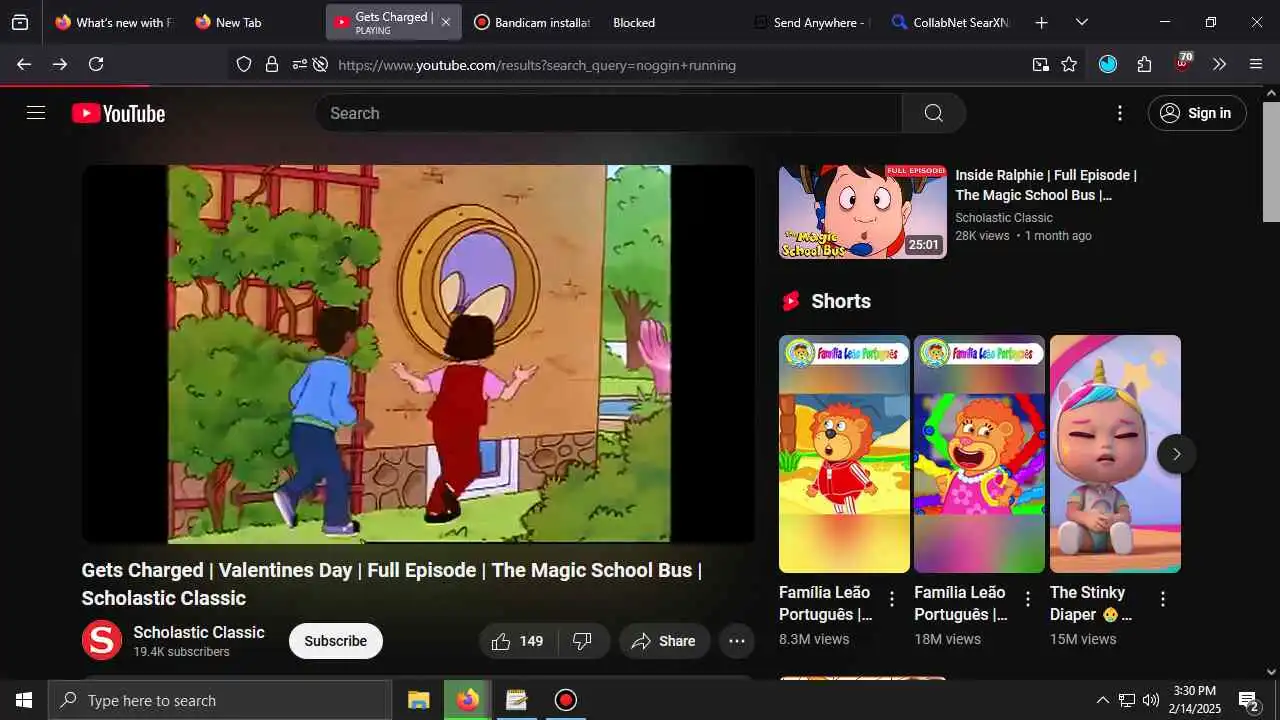This screenshot has width=1280, height=720.
Task: Open Bandicam recorder from taskbar
Action: (x=566, y=700)
